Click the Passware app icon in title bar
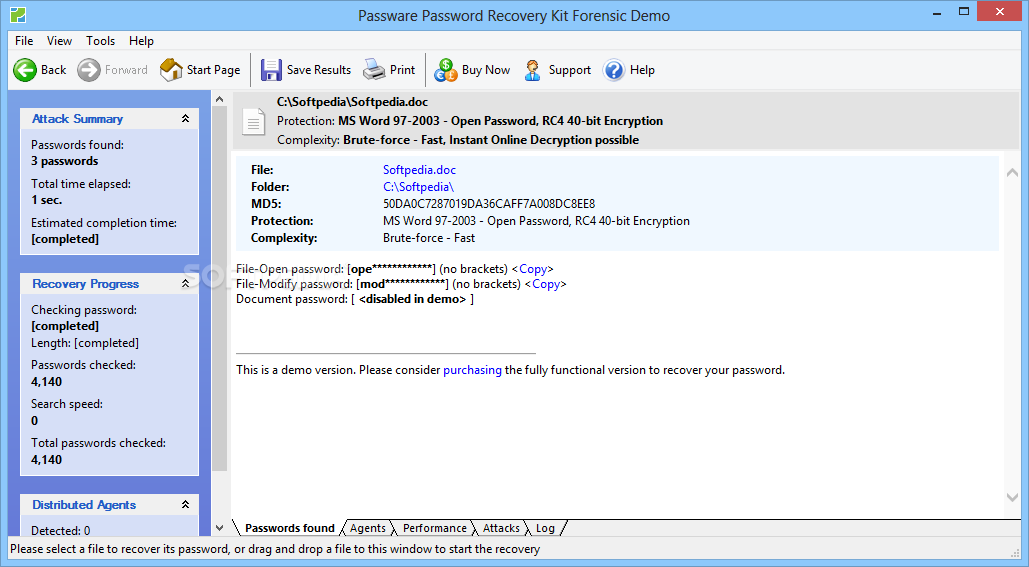The width and height of the screenshot is (1029, 567). (18, 14)
